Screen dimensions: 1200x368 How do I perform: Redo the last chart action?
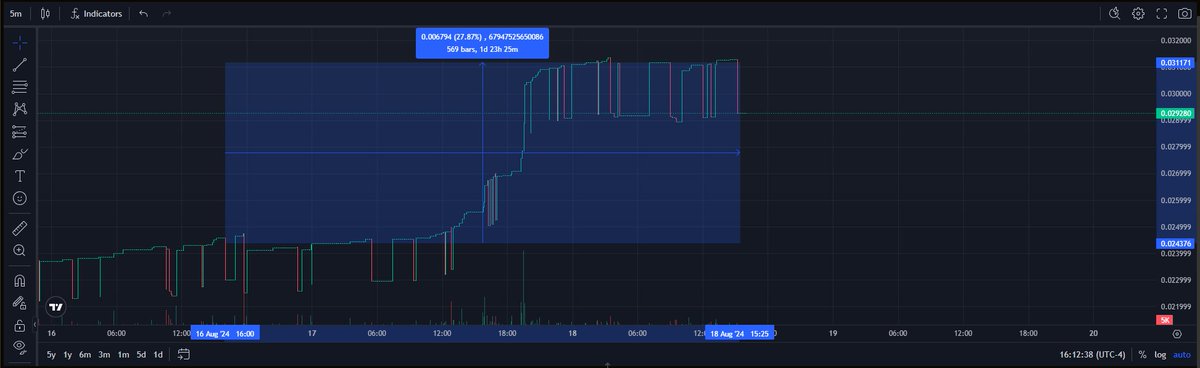point(167,14)
